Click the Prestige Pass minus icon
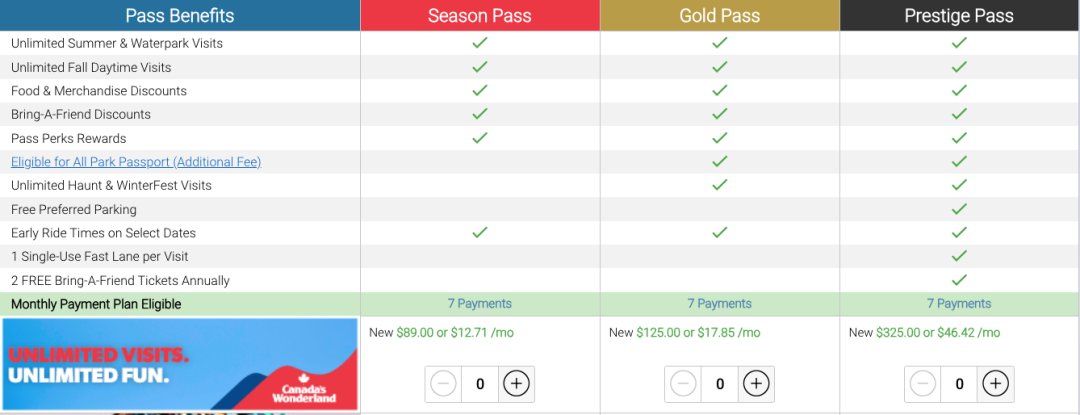 (x=923, y=384)
